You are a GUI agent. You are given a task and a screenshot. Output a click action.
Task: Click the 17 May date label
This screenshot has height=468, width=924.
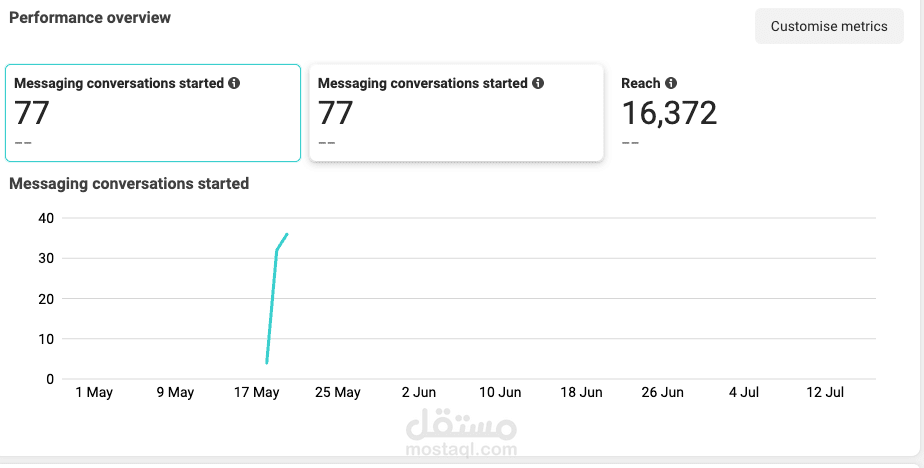257,393
